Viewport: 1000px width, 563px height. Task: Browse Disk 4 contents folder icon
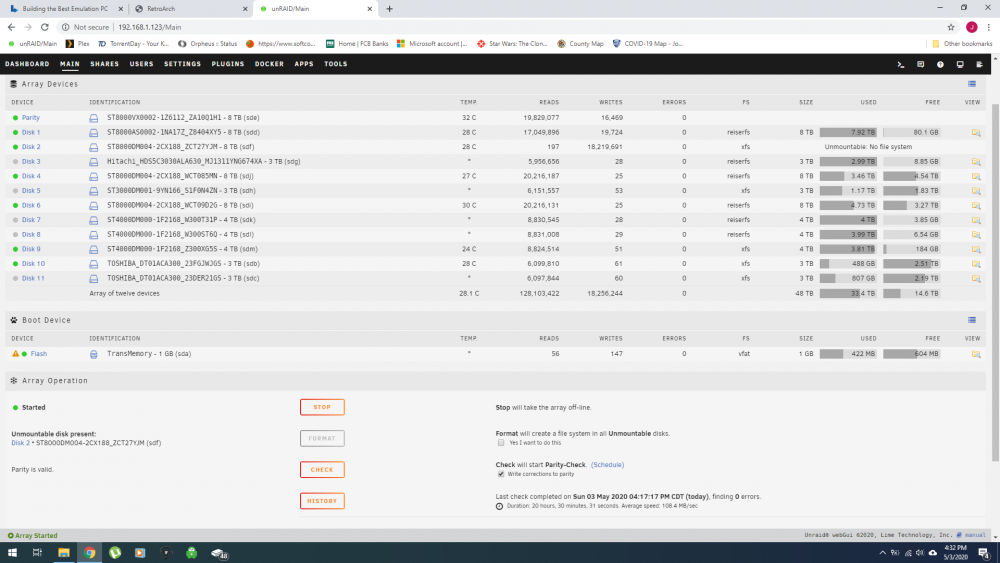pos(976,177)
